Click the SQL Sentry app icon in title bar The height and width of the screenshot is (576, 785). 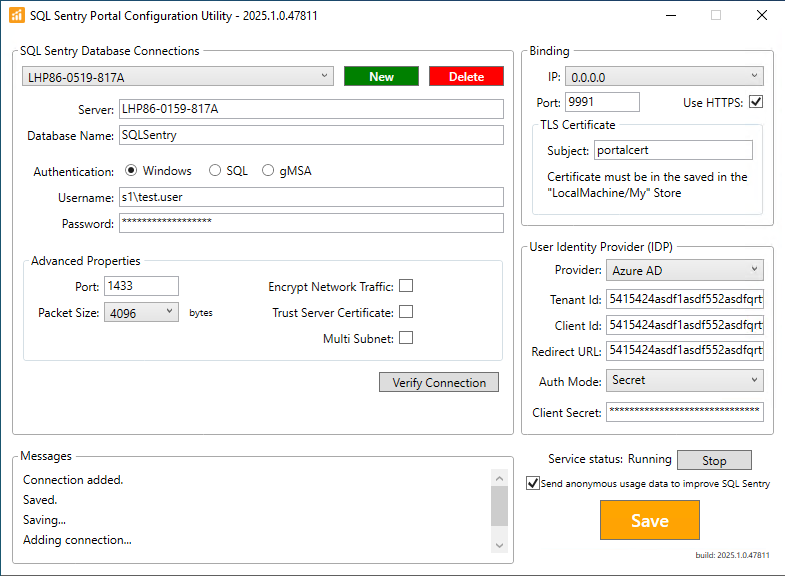point(15,16)
